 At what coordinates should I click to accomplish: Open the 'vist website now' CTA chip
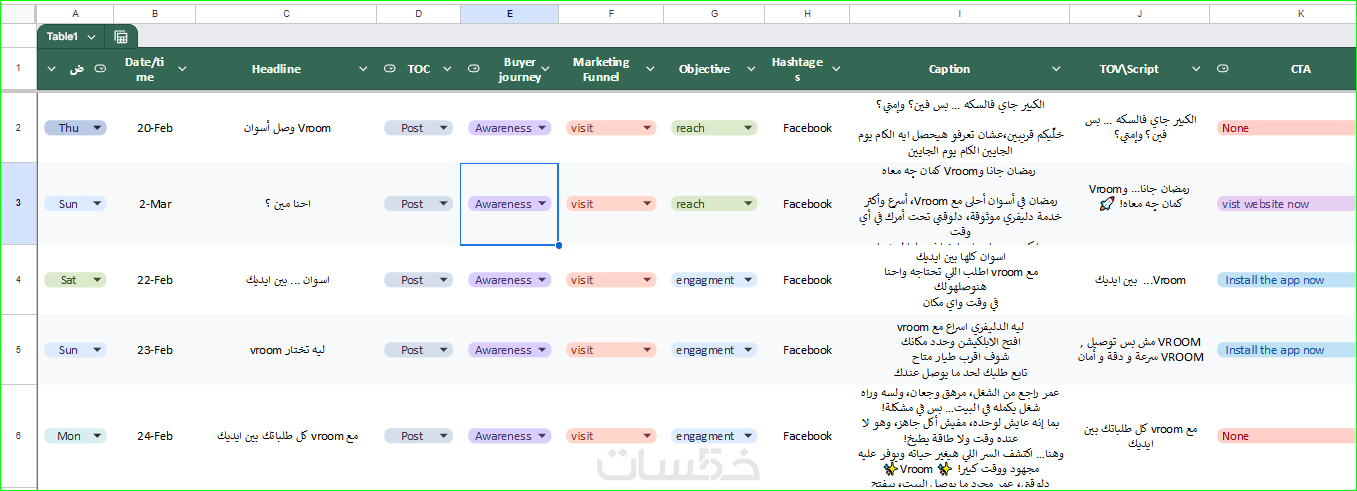1286,204
